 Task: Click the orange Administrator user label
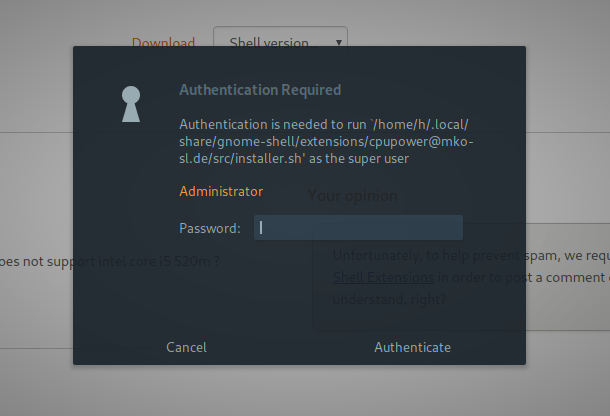(x=221, y=191)
